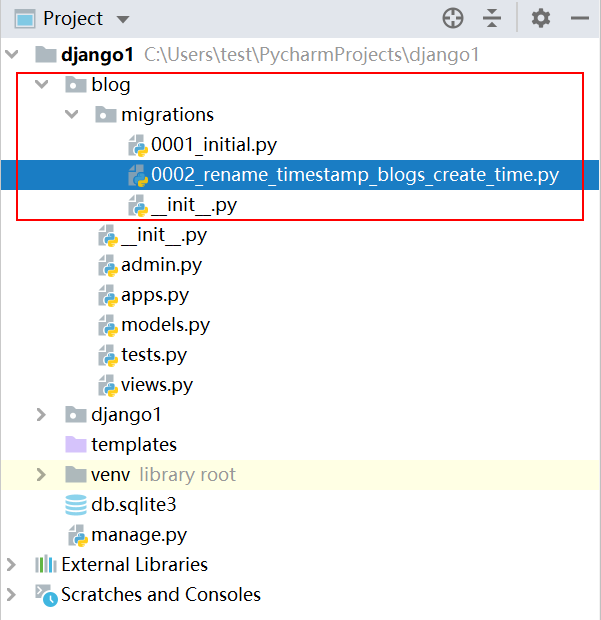Viewport: 601px width, 620px height.
Task: Collapse the blog folder chevron
Action: 42,84
